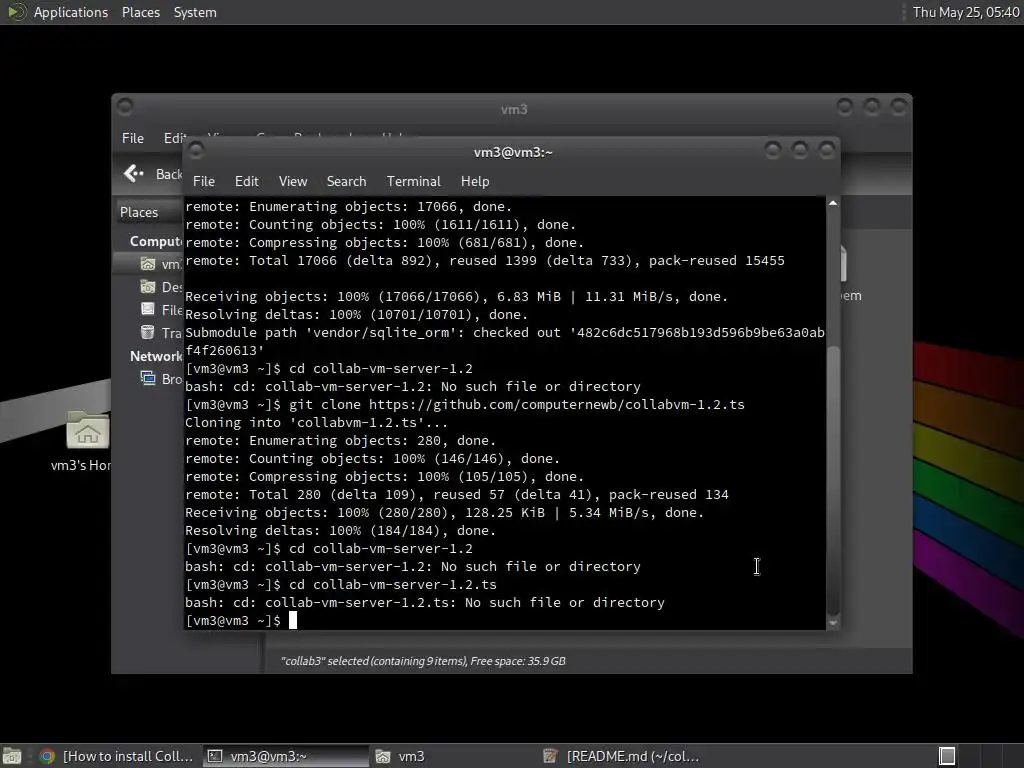Open the Places menu in top panel
This screenshot has width=1024, height=768.
pos(140,12)
